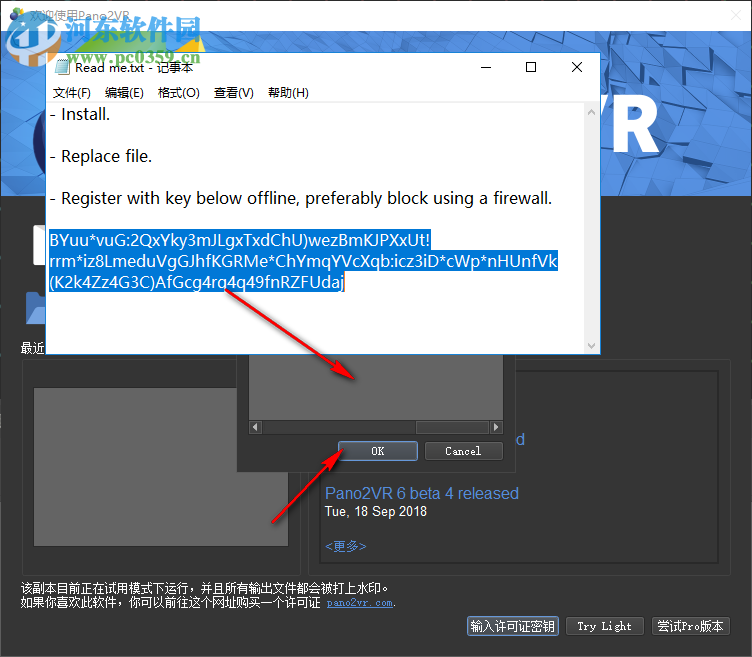
Task: Click the key line starting with BYuu*vuG
Action: [x=240, y=240]
